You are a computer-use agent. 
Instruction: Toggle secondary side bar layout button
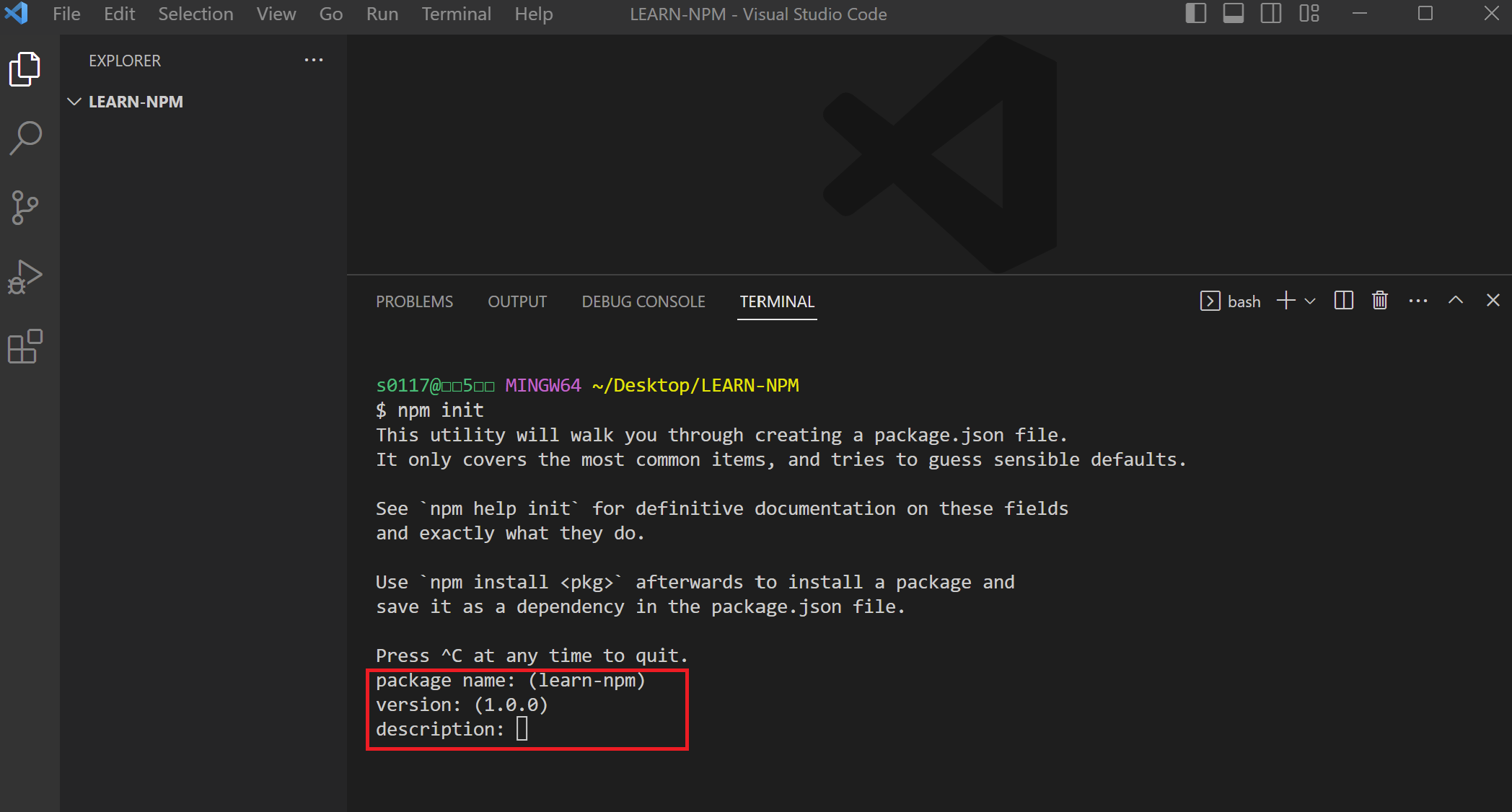pyautogui.click(x=1270, y=14)
